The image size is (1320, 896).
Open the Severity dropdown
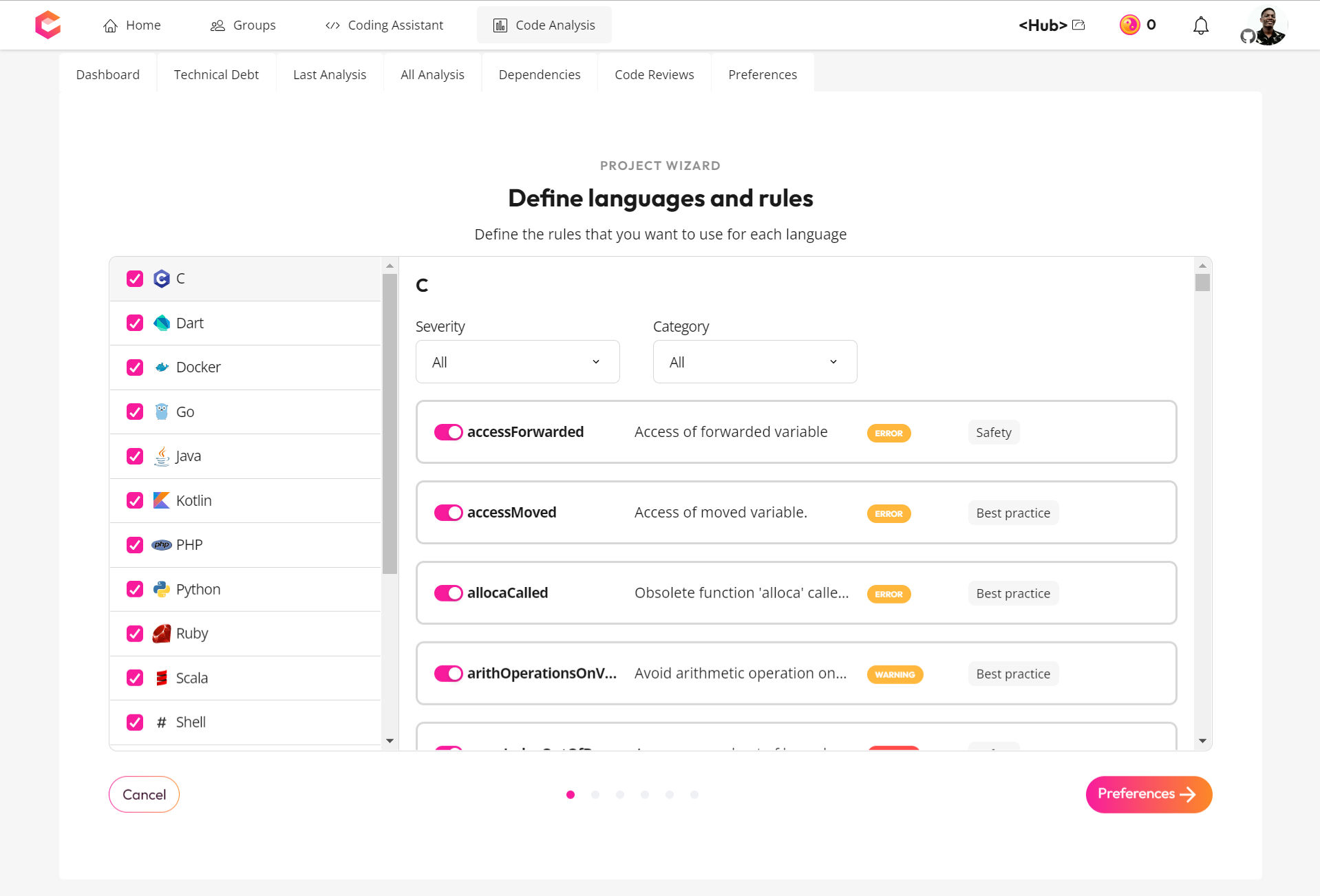pos(517,361)
